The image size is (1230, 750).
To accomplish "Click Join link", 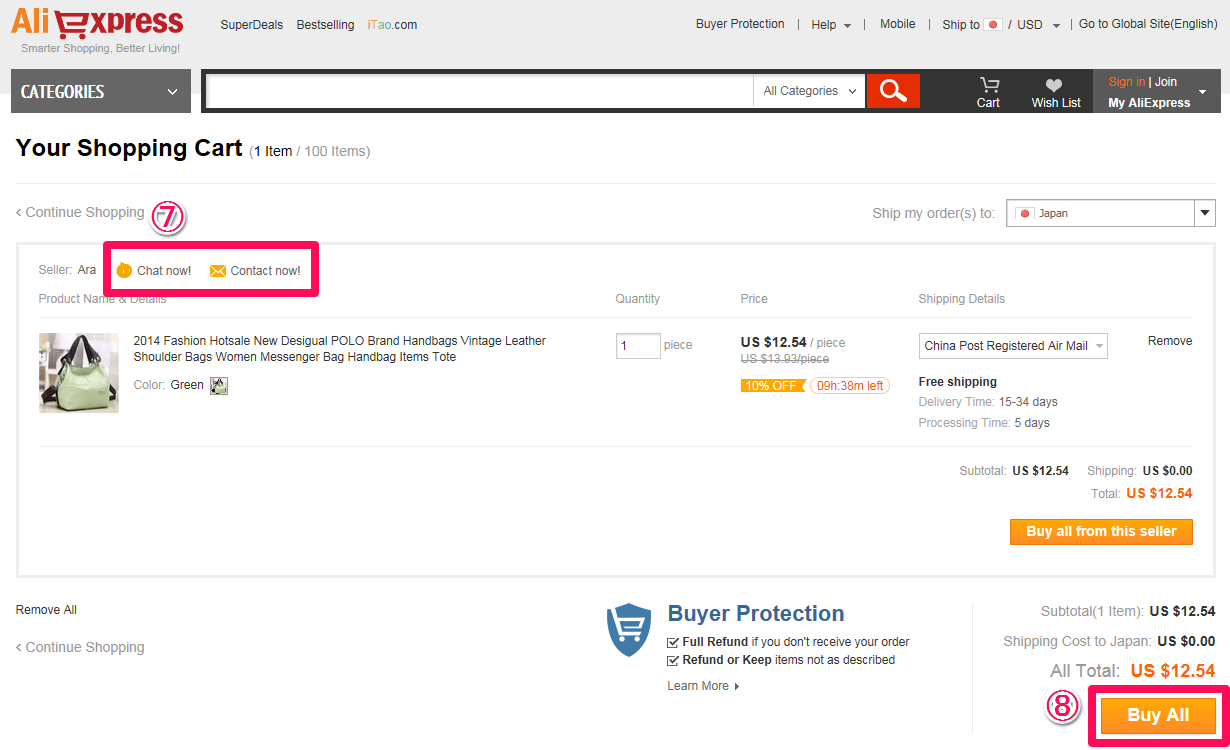I will (1166, 82).
